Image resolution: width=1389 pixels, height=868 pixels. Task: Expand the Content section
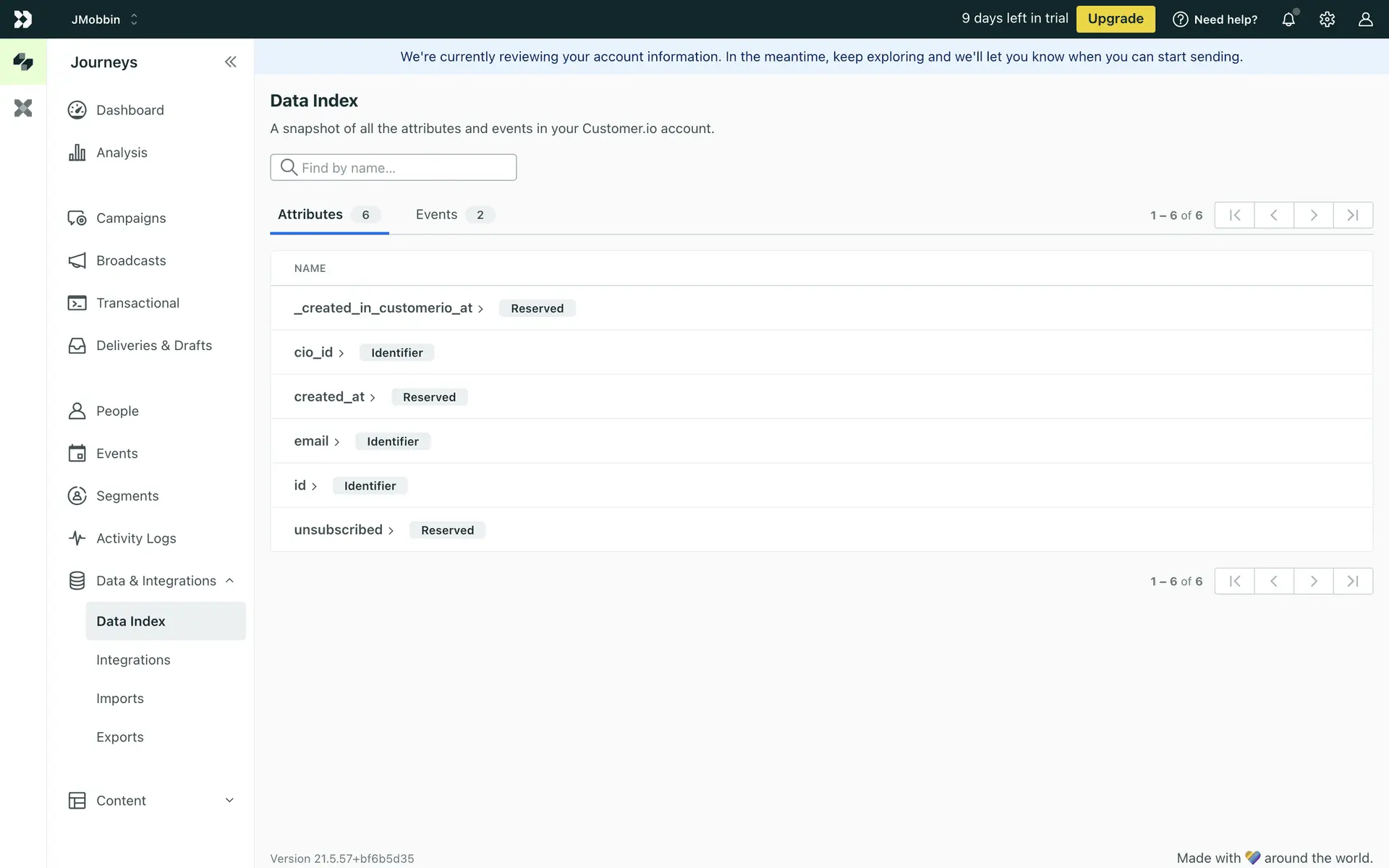point(229,800)
